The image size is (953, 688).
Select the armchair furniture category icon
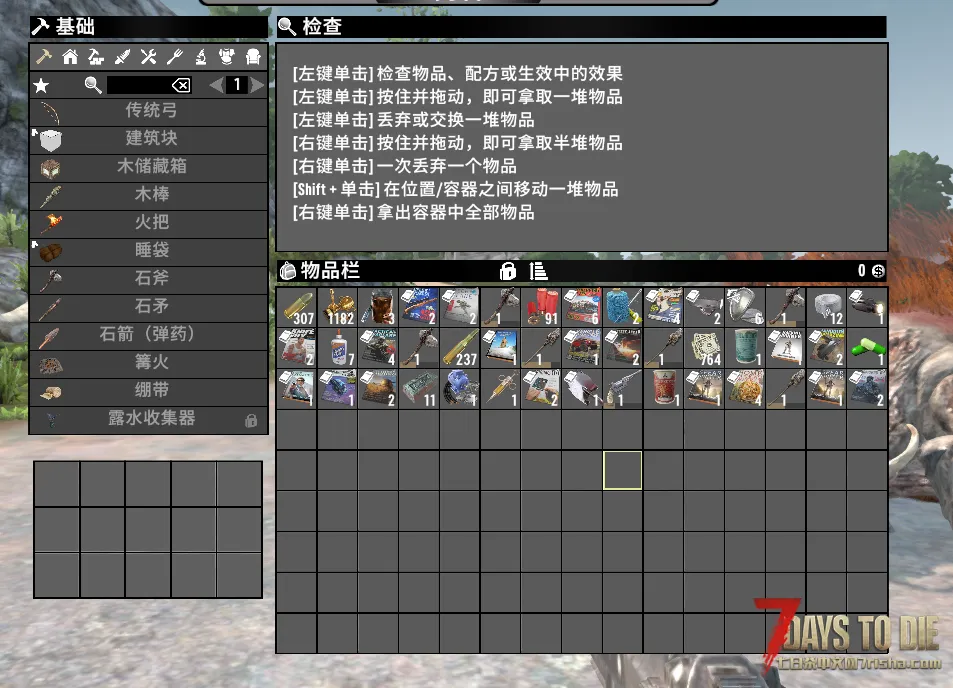[x=253, y=57]
